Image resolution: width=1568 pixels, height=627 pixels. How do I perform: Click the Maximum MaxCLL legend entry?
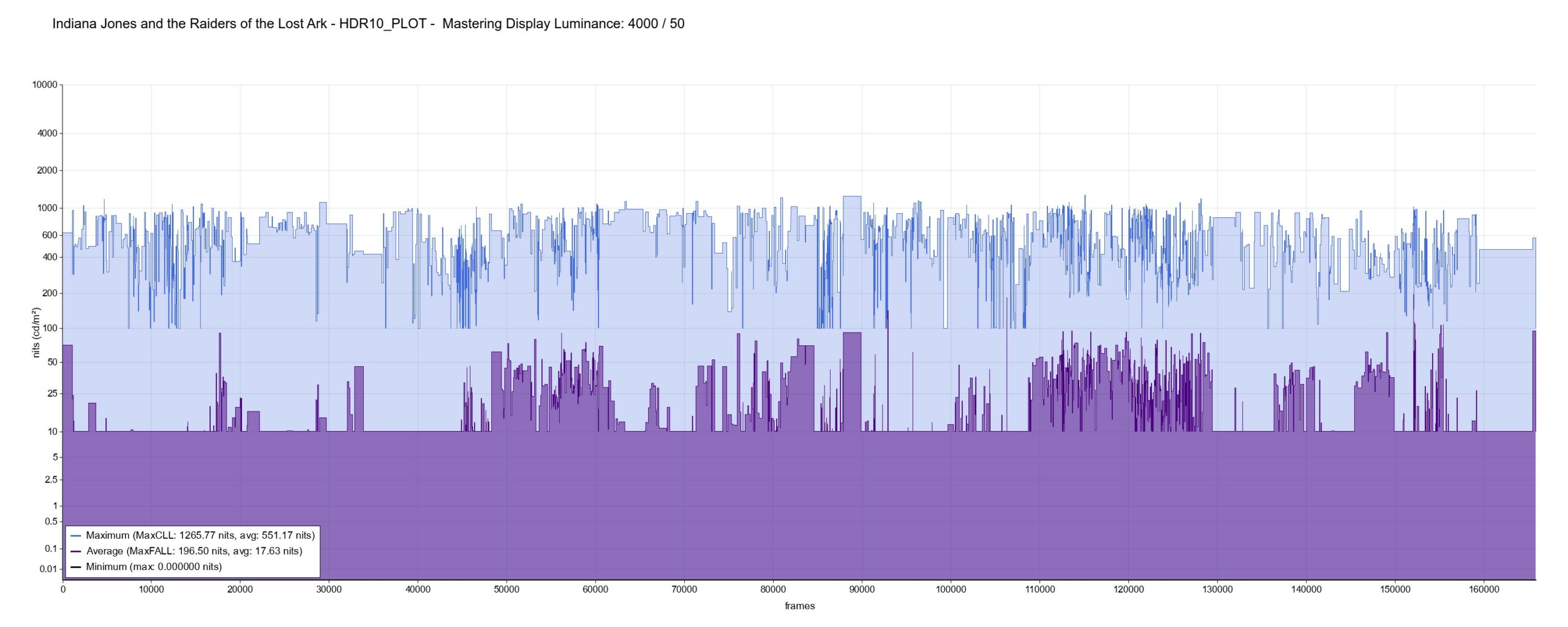(x=193, y=535)
